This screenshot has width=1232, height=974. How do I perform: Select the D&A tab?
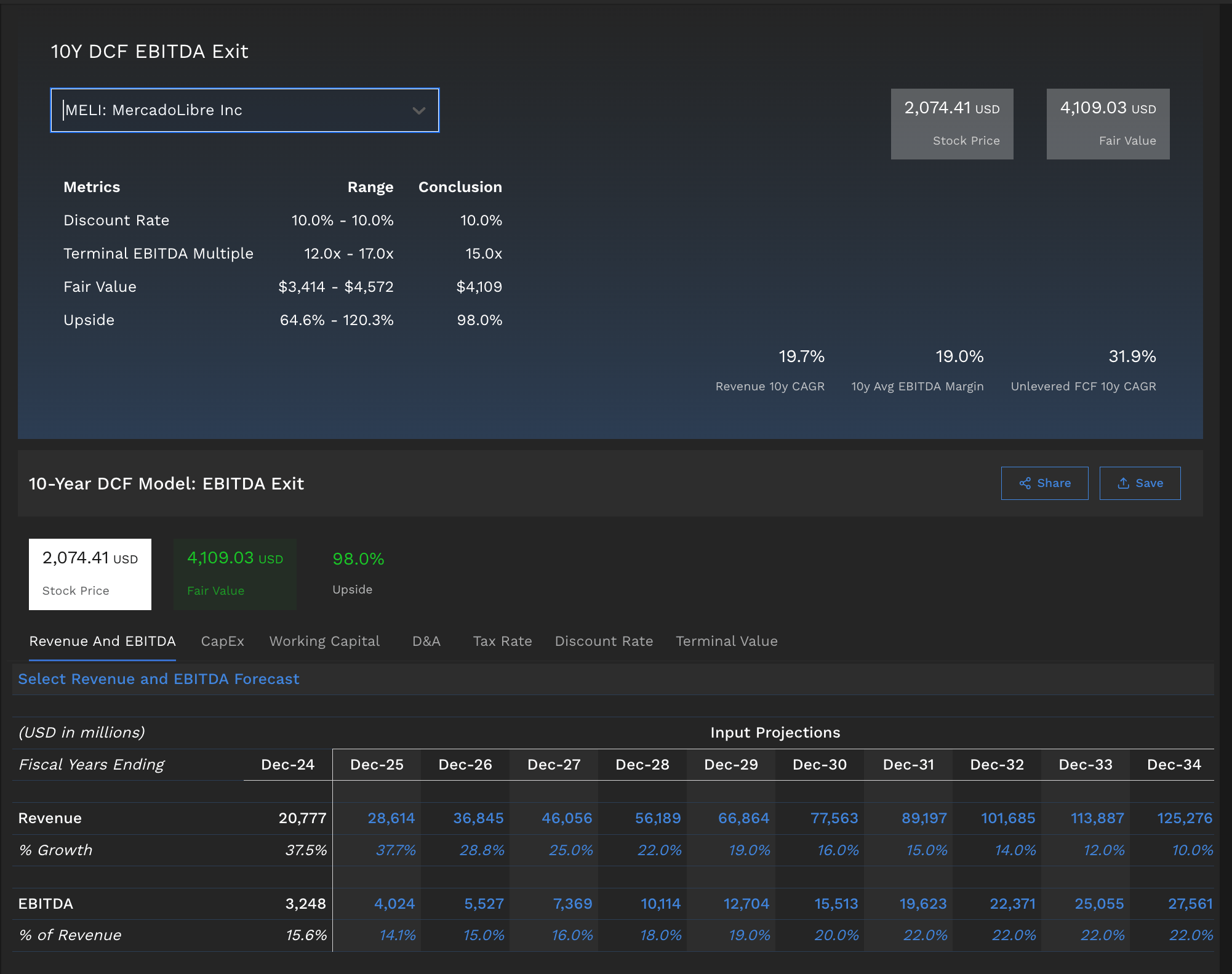426,642
